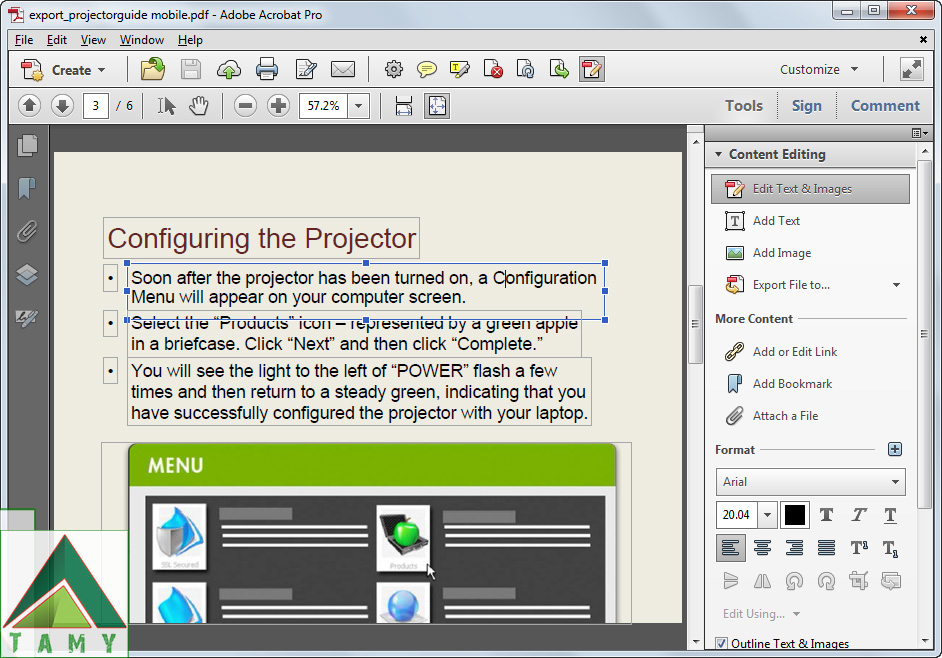The height and width of the screenshot is (658, 942).
Task: Open the Page Thumbnails panel icon
Action: point(28,145)
